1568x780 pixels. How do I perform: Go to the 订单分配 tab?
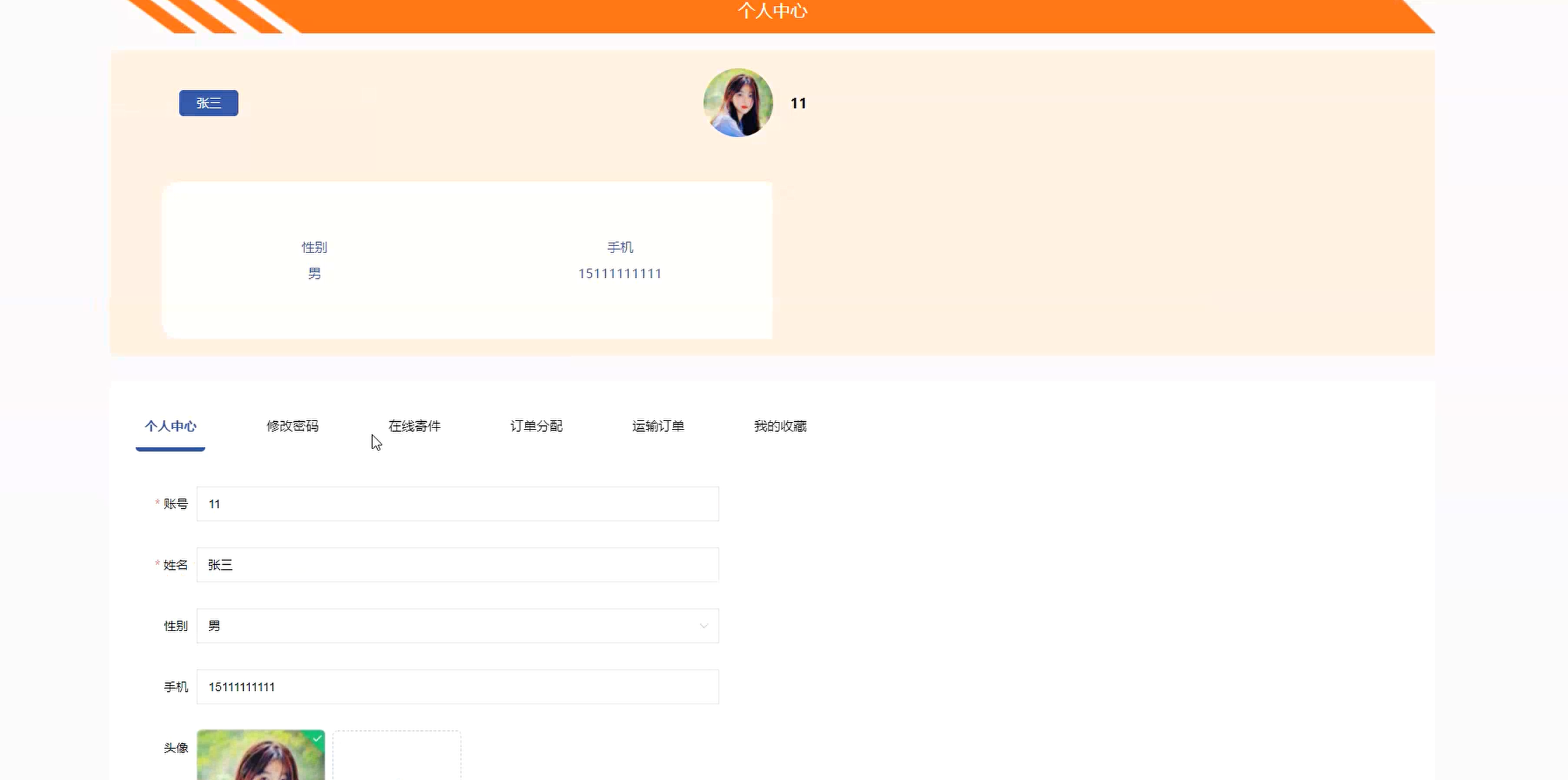click(536, 426)
